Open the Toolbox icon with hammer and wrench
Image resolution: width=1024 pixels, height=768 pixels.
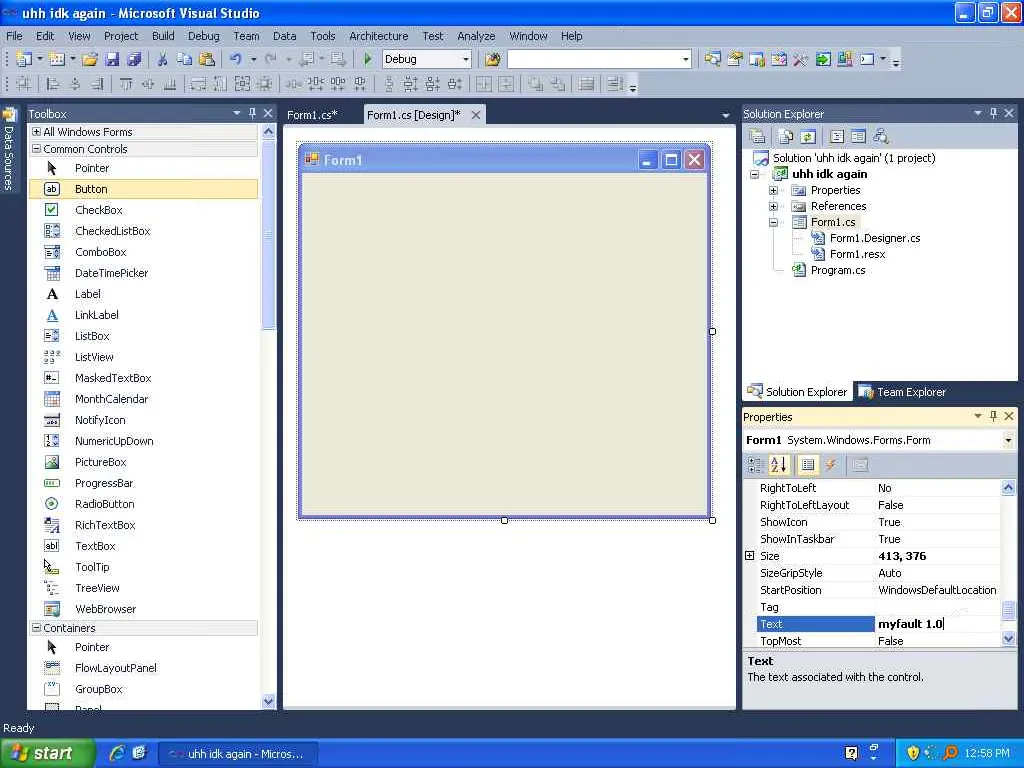pos(801,59)
